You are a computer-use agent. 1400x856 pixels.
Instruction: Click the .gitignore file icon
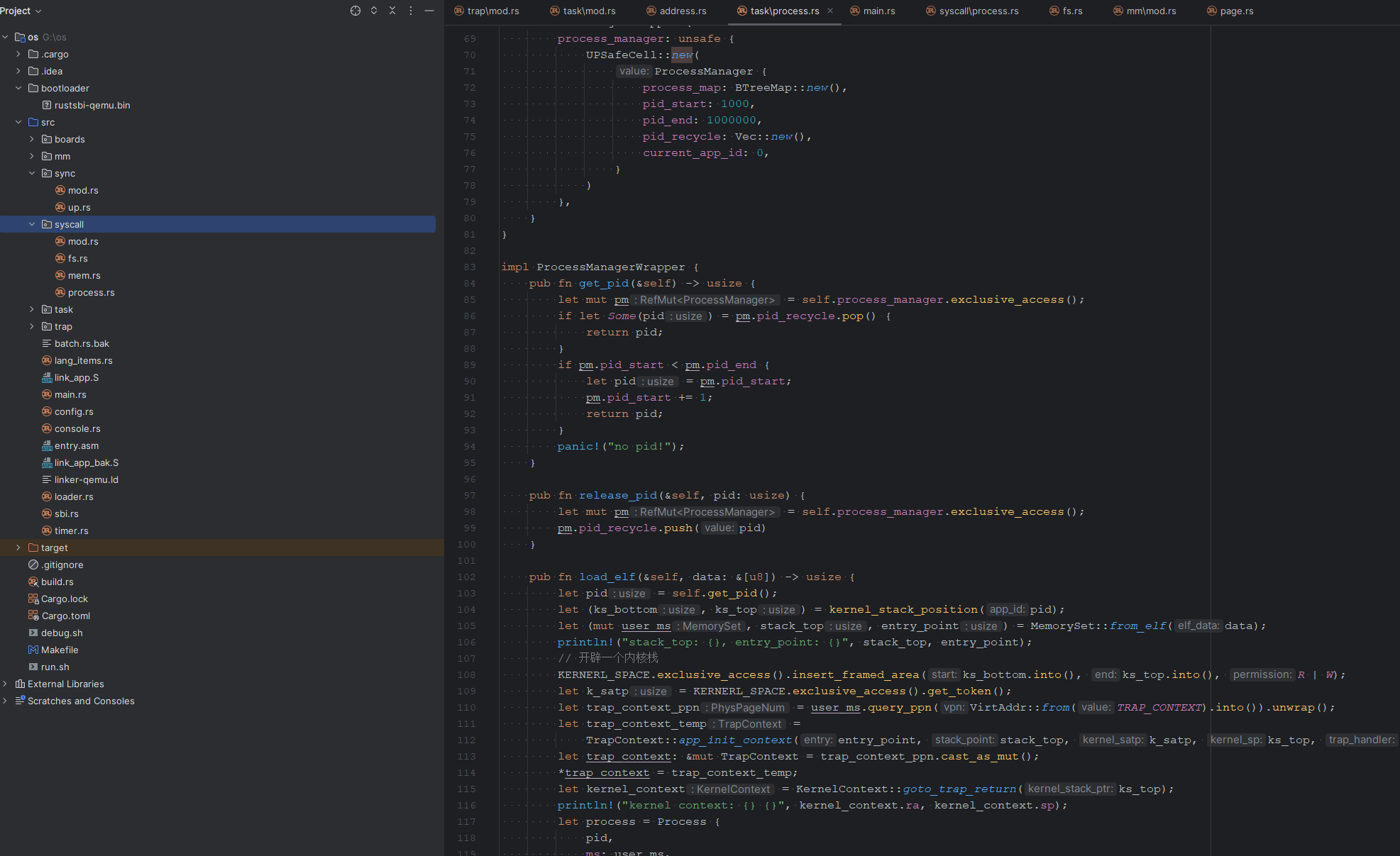(33, 565)
